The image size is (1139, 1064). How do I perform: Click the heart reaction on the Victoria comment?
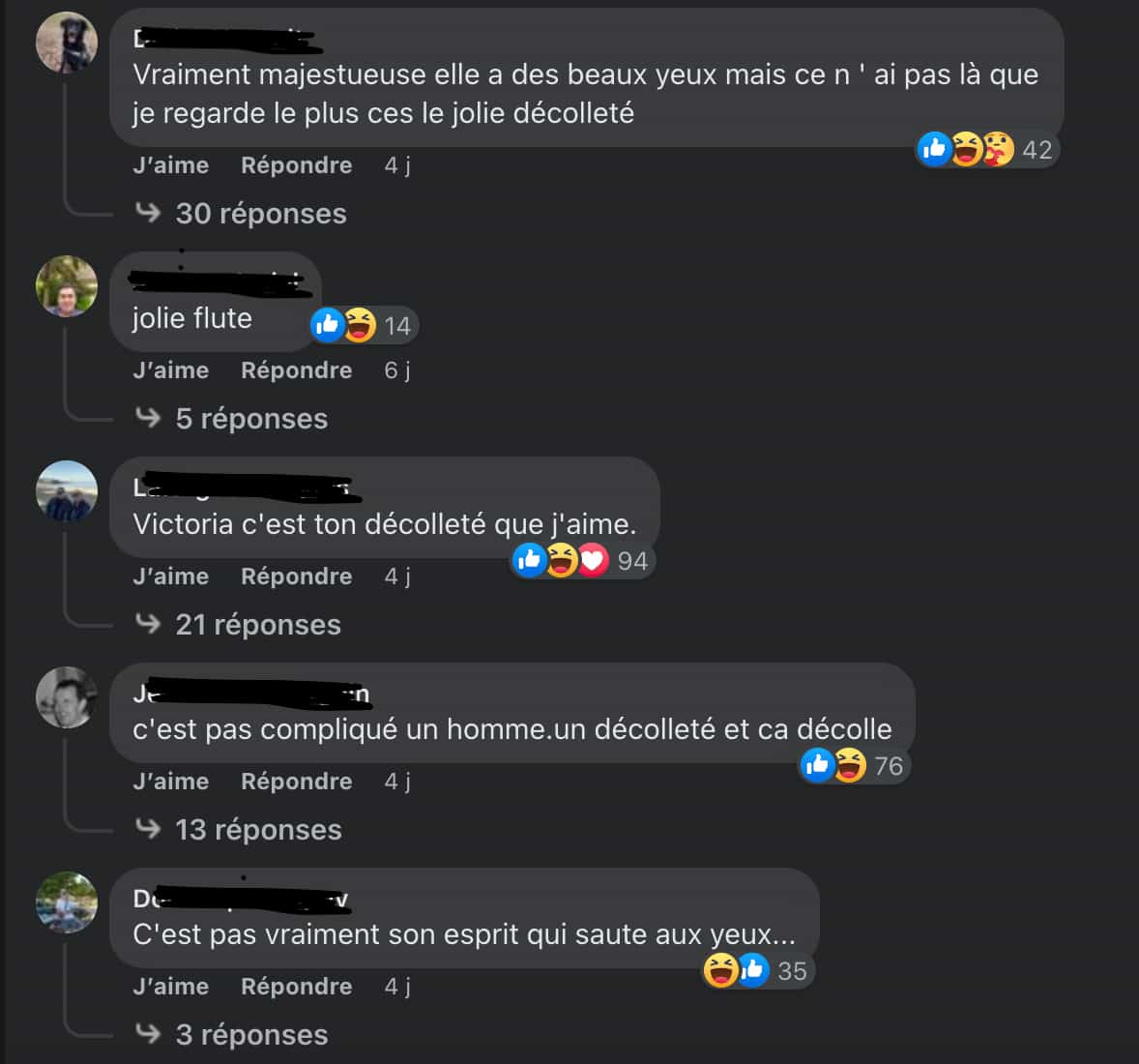(592, 560)
